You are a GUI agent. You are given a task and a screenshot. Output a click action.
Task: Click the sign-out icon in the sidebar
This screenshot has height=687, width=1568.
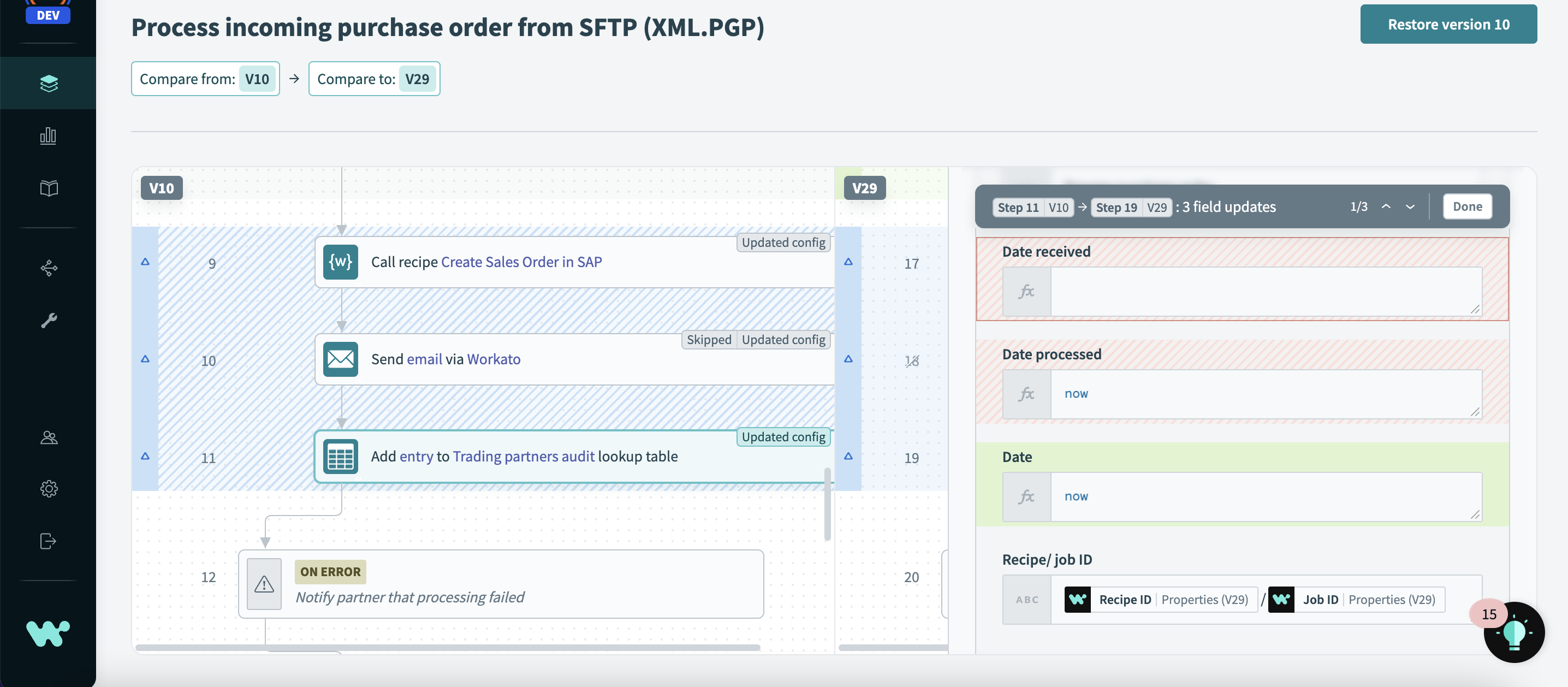[x=48, y=541]
